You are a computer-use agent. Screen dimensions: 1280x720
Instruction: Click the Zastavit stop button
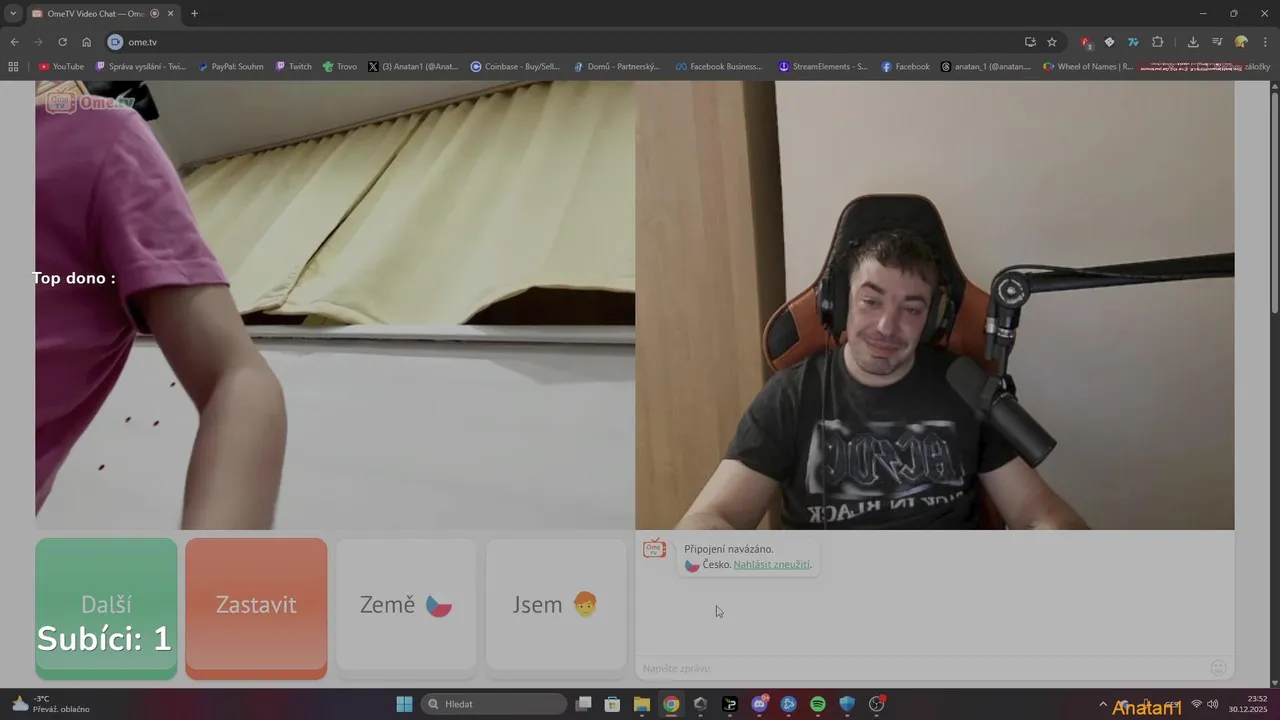point(256,608)
